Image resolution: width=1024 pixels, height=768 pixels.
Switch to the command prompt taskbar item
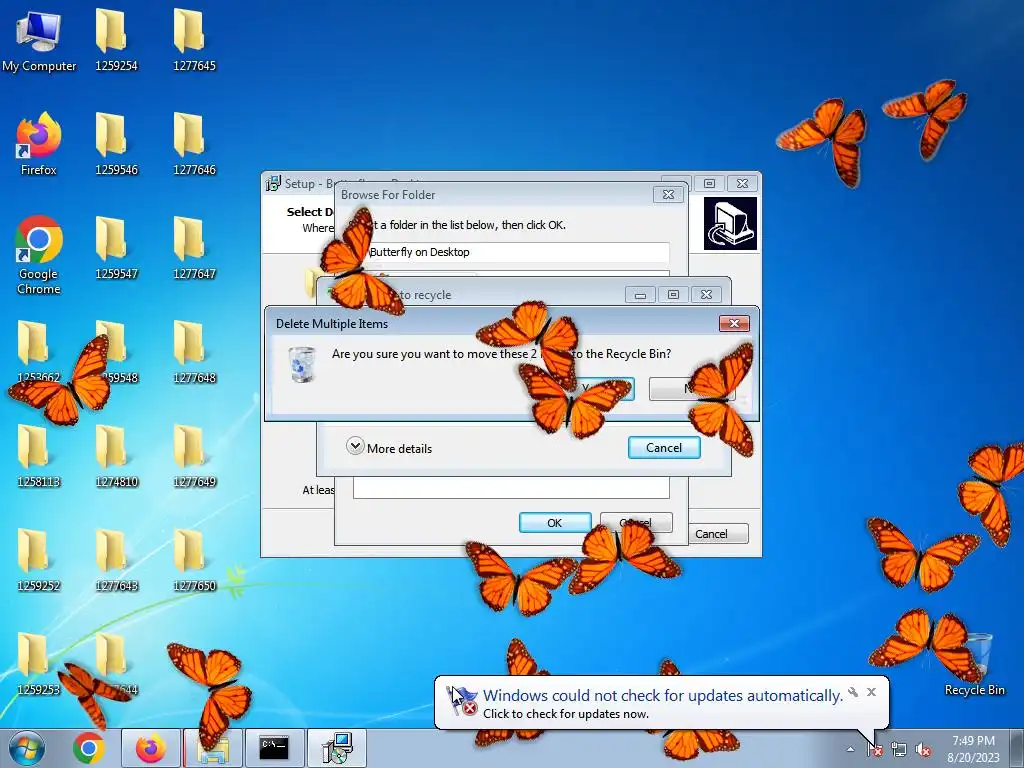pos(274,748)
